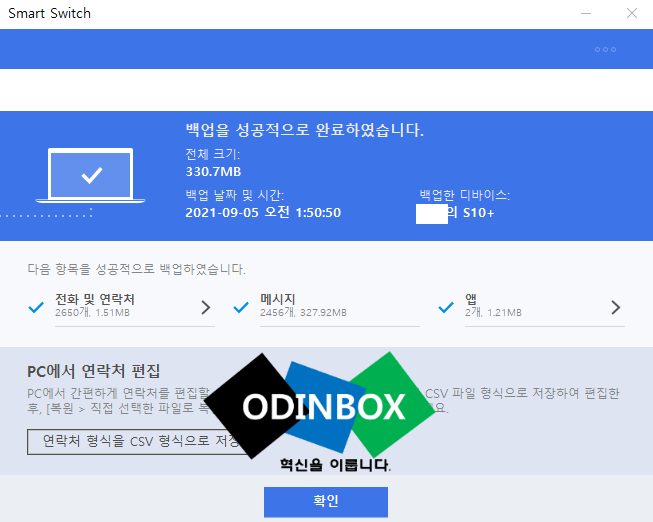This screenshot has width=653, height=522.
Task: Click the backup date 2021-09-05 오전 1:50:50
Action: coord(263,212)
